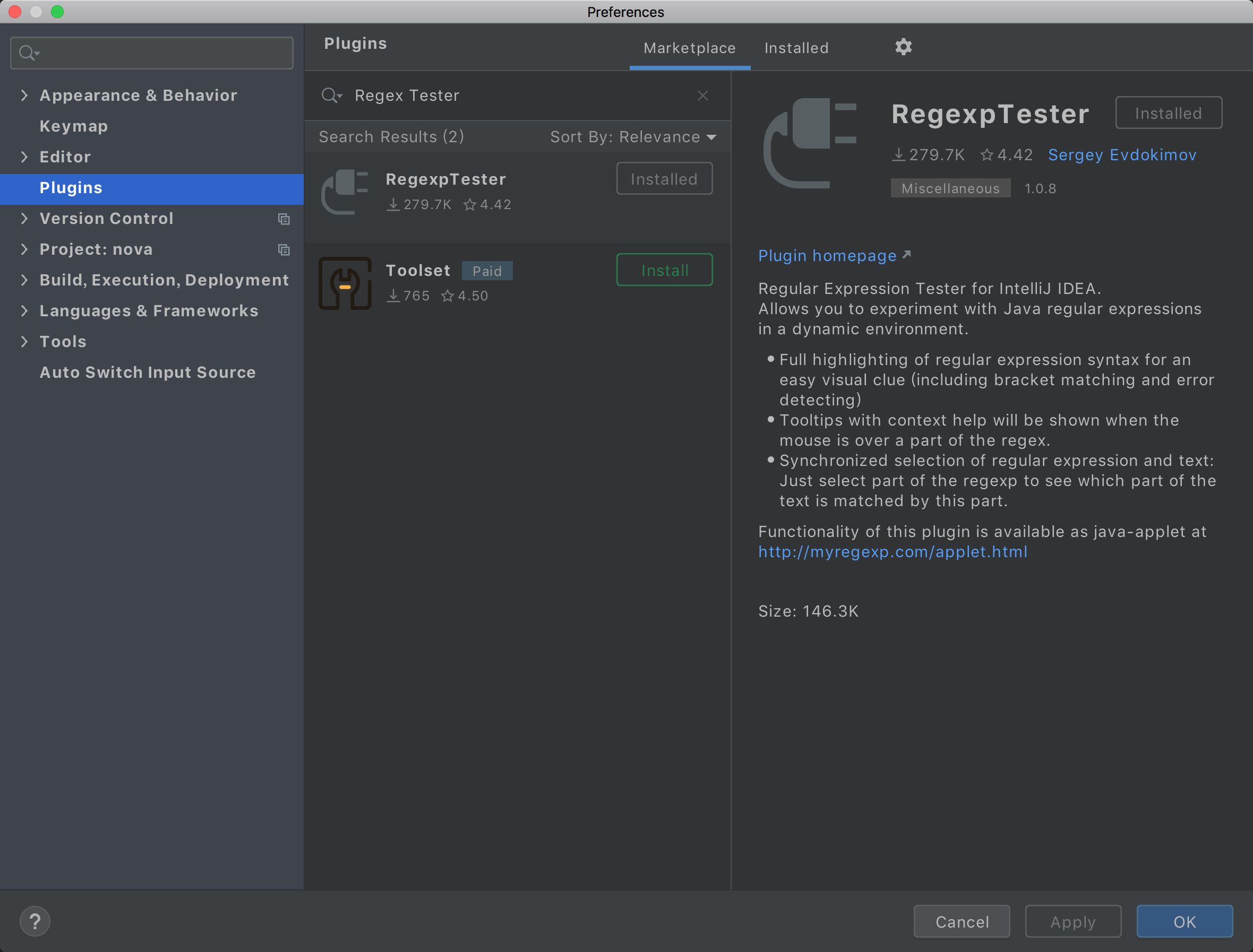Viewport: 1253px width, 952px height.
Task: Open the Sort By: Relevance dropdown
Action: tap(633, 137)
